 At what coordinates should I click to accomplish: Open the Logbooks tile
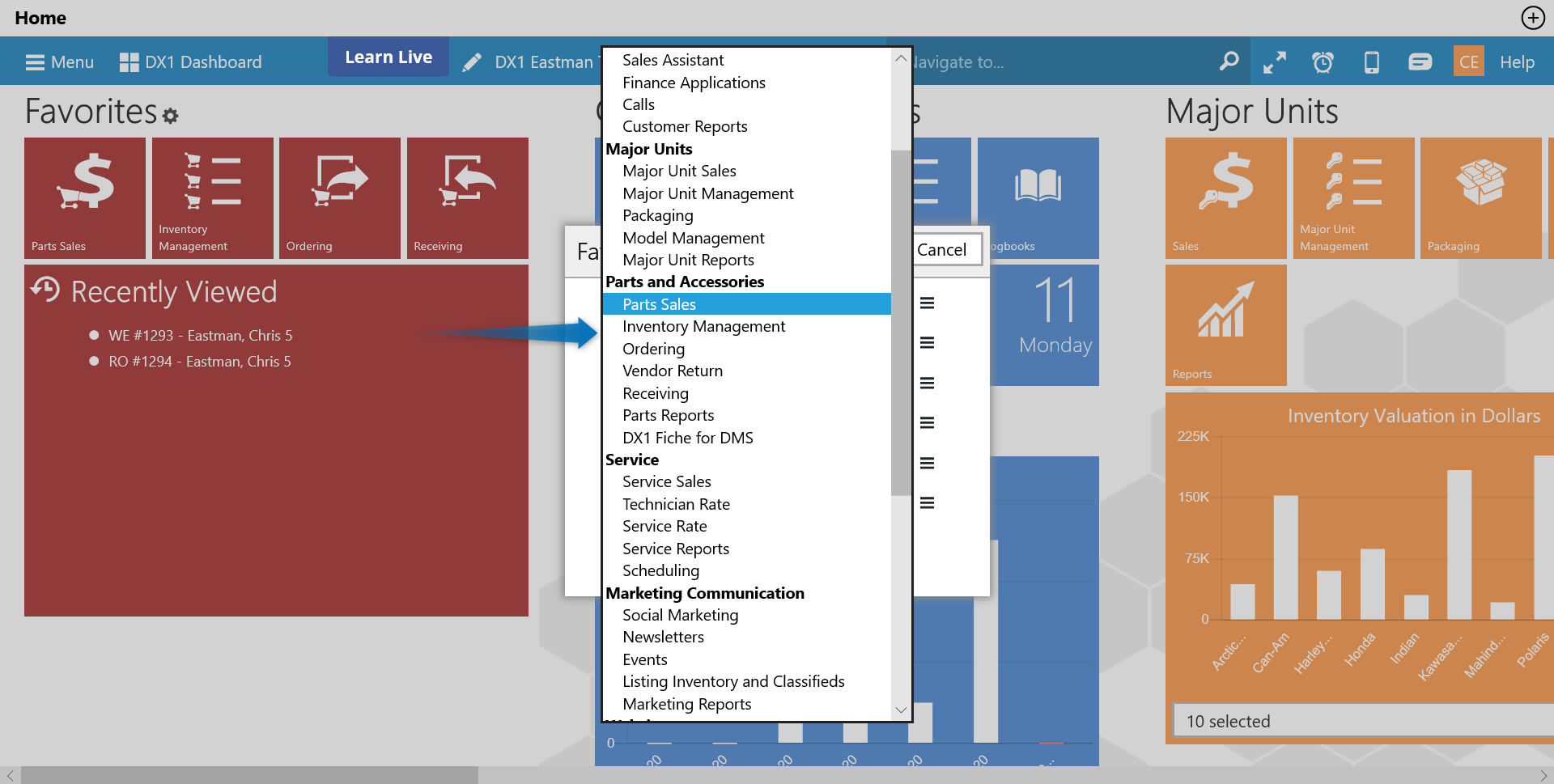[1038, 198]
